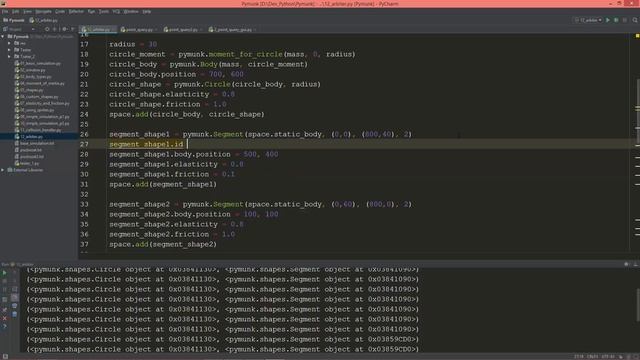Select the 12_arbiter.py editor tab
640x360 pixels.
coord(99,29)
